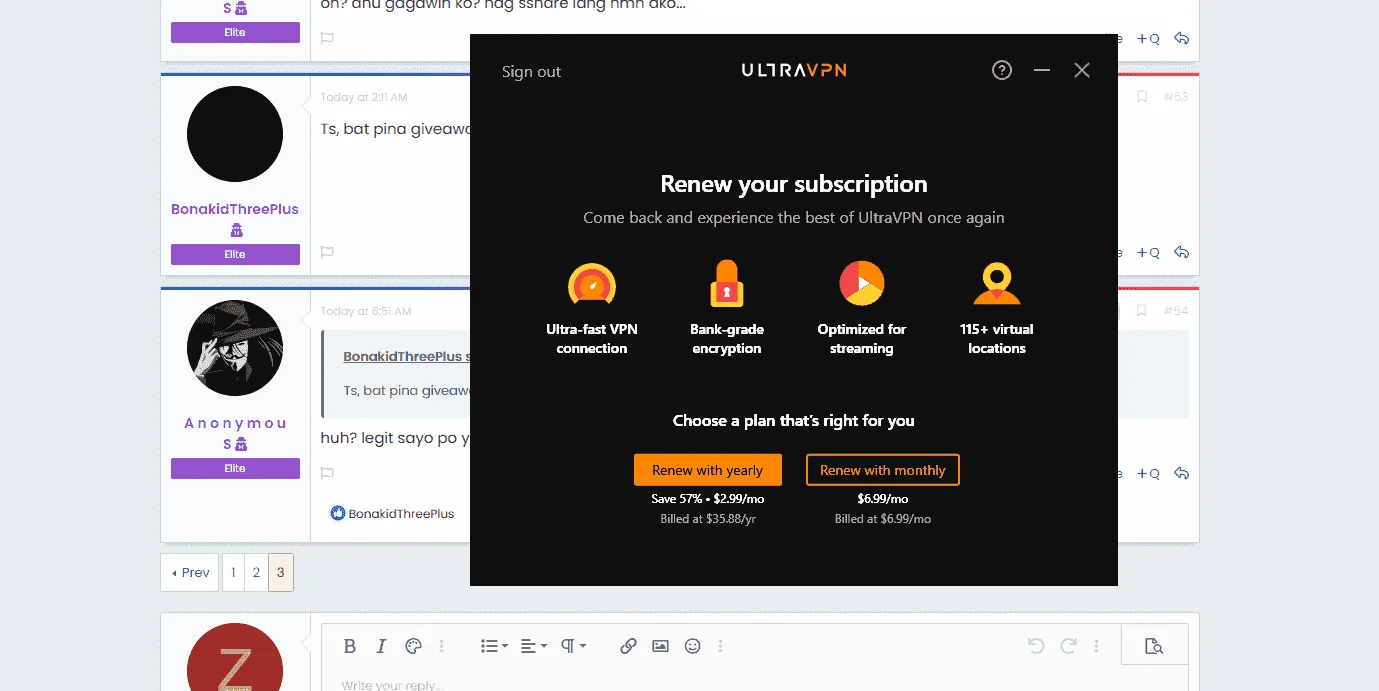The image size is (1379, 691).
Task: Open BonakidThreePlus in post #54 reactions
Action: [x=400, y=514]
